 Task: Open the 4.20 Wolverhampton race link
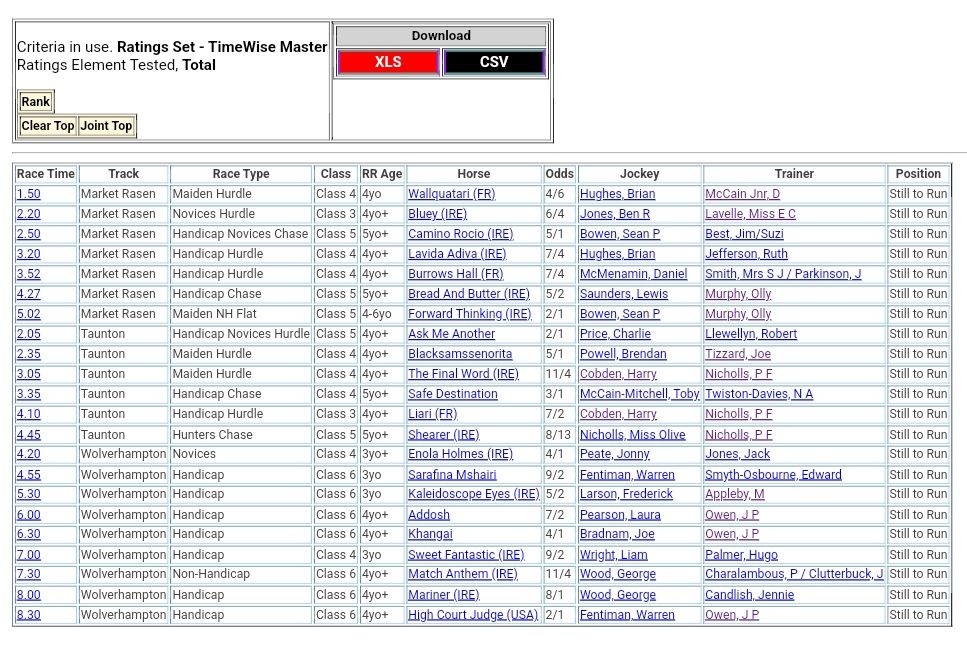(x=28, y=454)
